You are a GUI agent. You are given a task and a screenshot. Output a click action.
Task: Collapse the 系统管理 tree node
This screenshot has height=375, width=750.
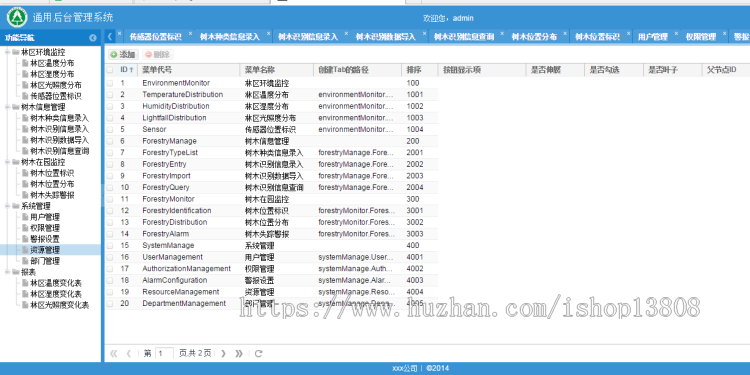click(x=7, y=206)
